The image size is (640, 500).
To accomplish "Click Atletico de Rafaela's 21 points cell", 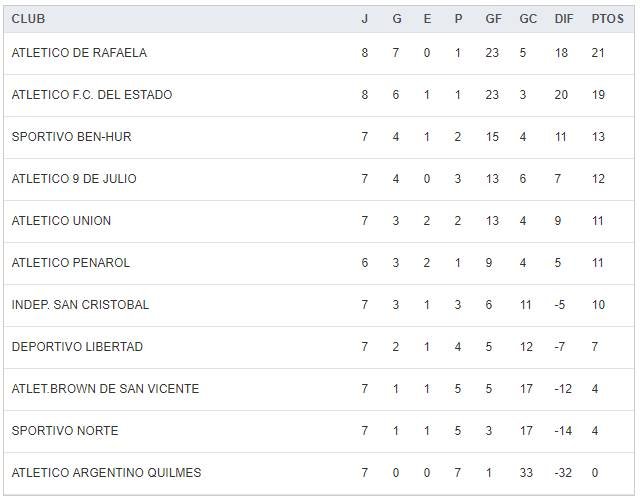I will coord(598,53).
